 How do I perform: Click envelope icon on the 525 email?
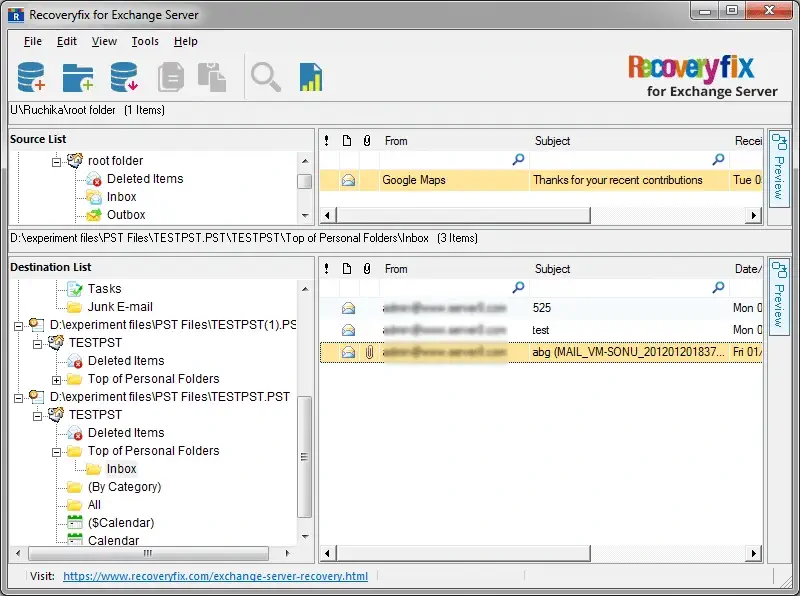coord(348,308)
